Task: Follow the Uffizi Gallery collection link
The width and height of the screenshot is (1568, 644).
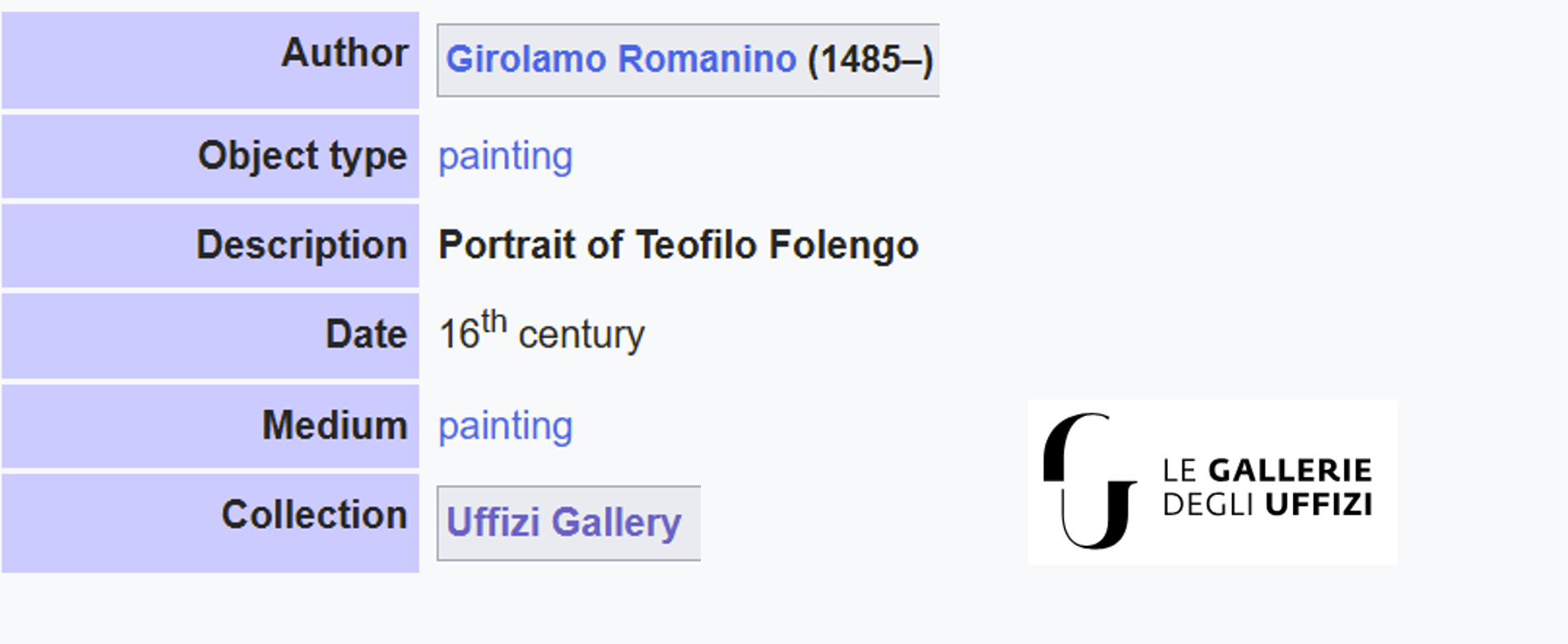Action: pyautogui.click(x=563, y=522)
